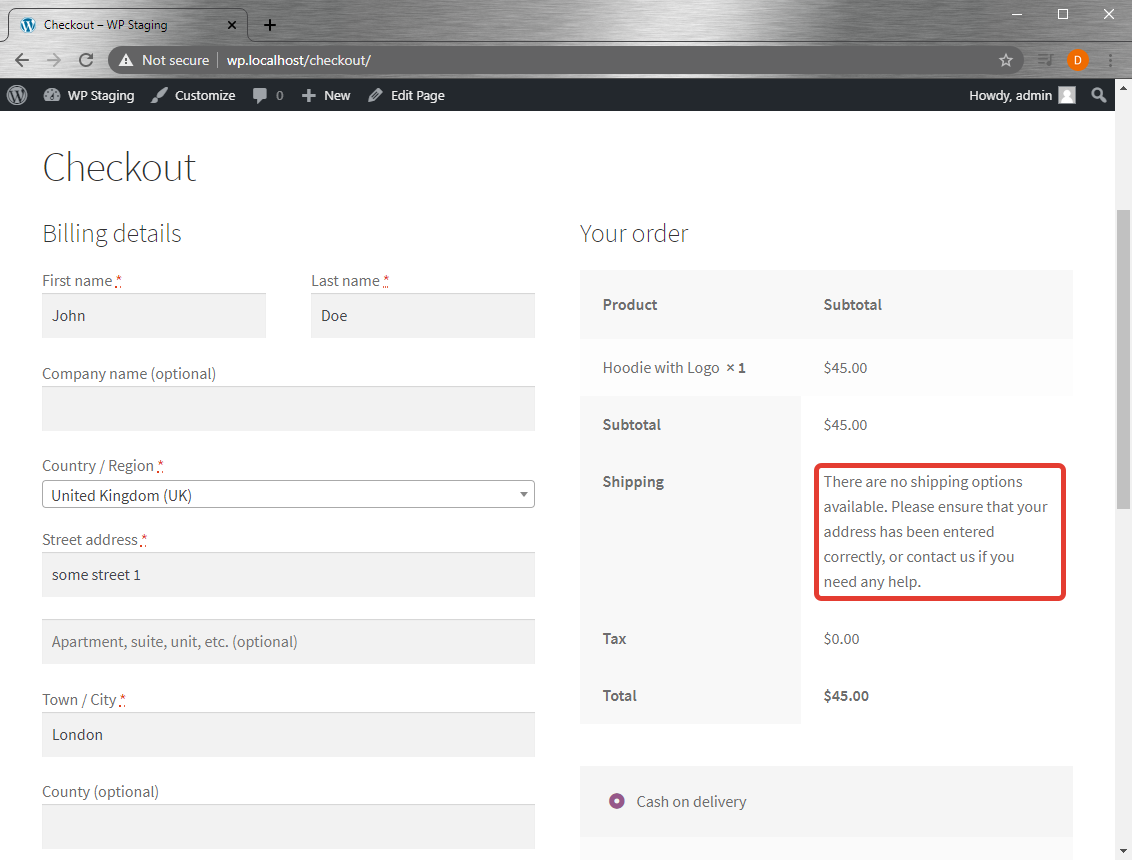Click the browser forward arrow
The image size is (1132, 860).
(x=54, y=61)
